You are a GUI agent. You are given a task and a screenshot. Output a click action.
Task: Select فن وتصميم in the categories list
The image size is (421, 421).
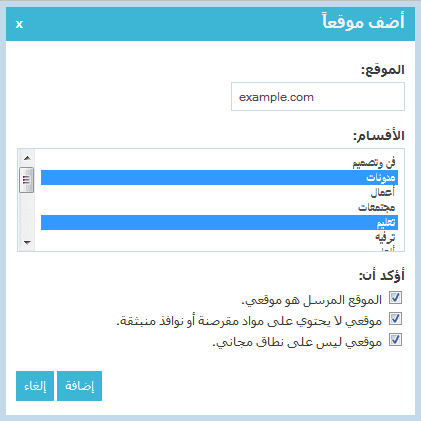coord(219,163)
